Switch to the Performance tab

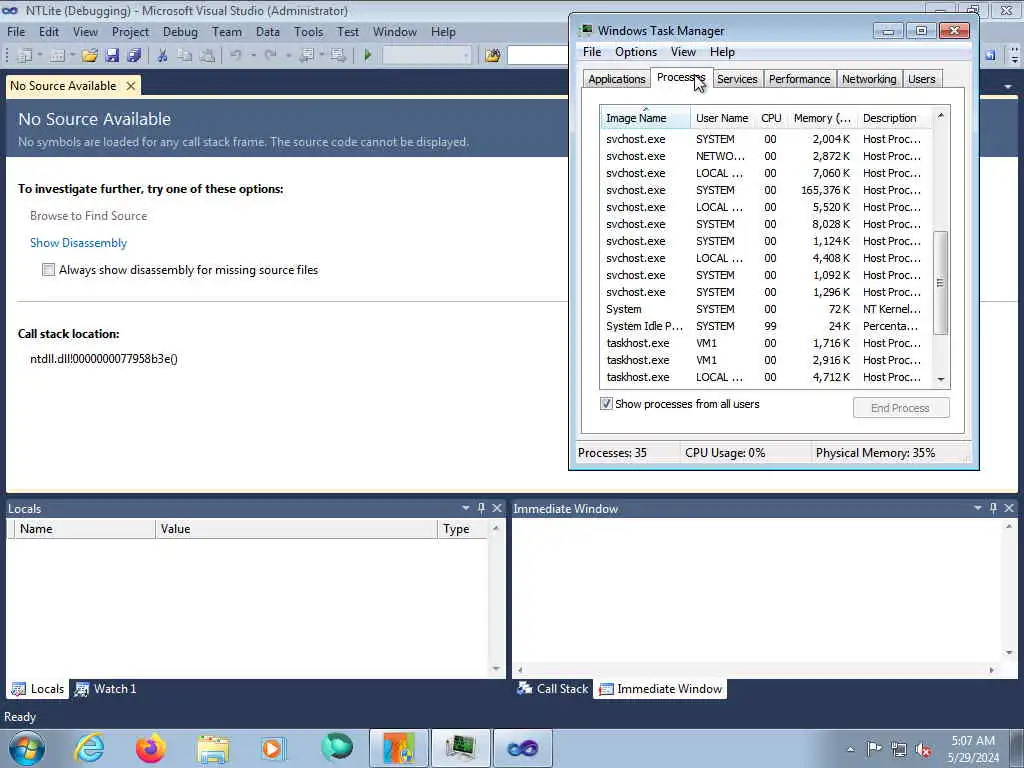pyautogui.click(x=799, y=79)
